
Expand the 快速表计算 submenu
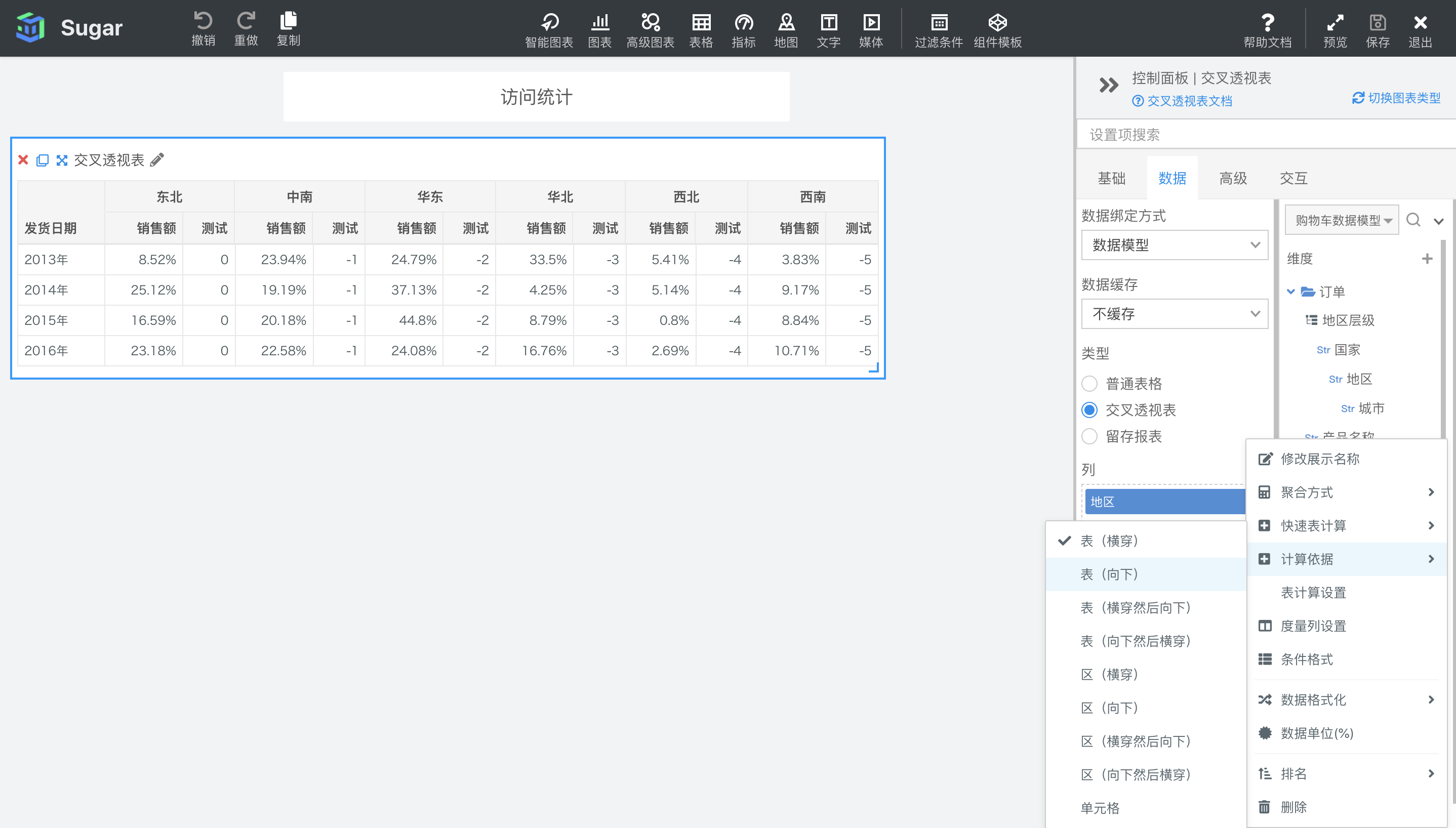coord(1346,526)
